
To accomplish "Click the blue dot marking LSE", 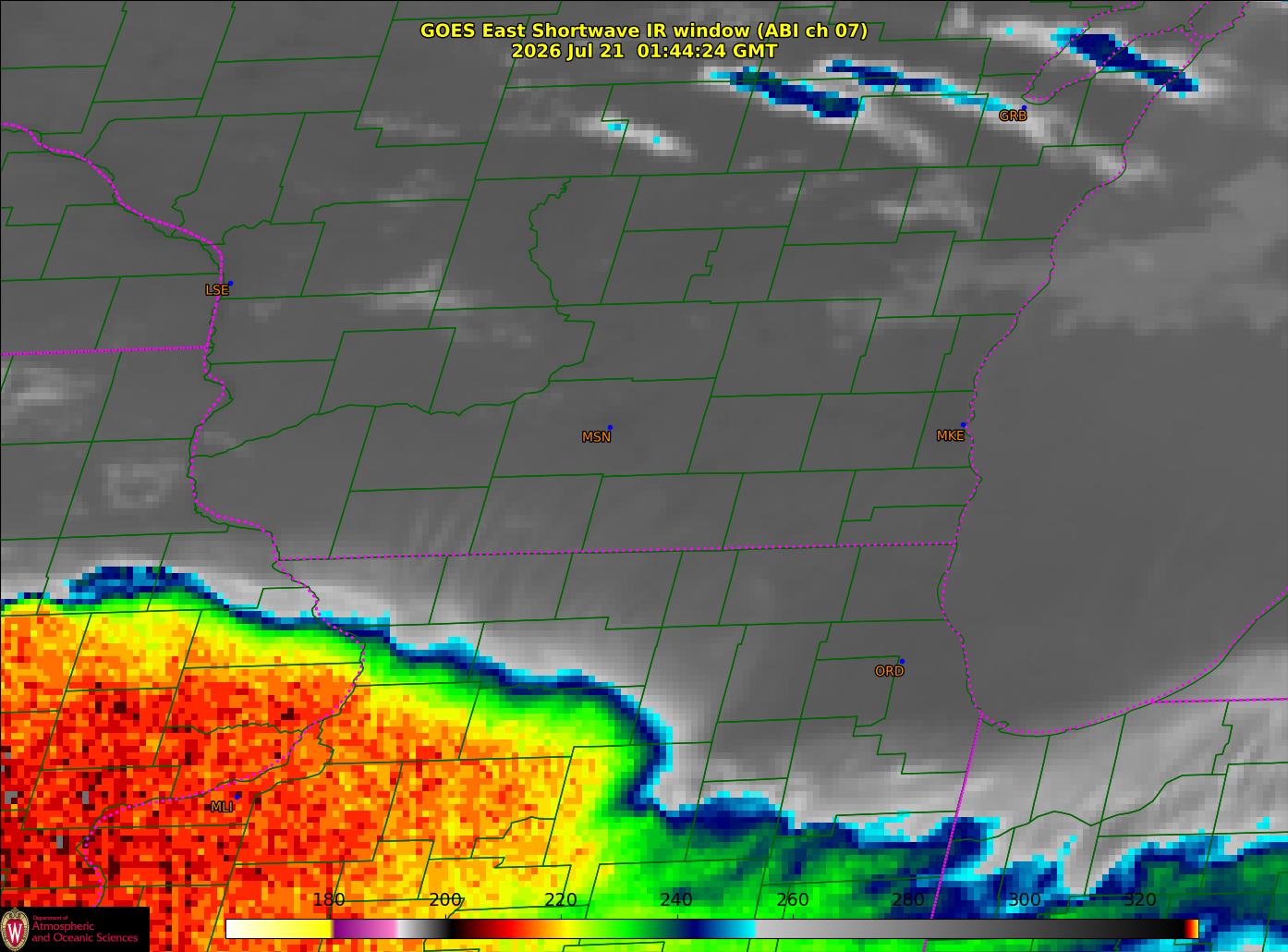I will pyautogui.click(x=230, y=284).
